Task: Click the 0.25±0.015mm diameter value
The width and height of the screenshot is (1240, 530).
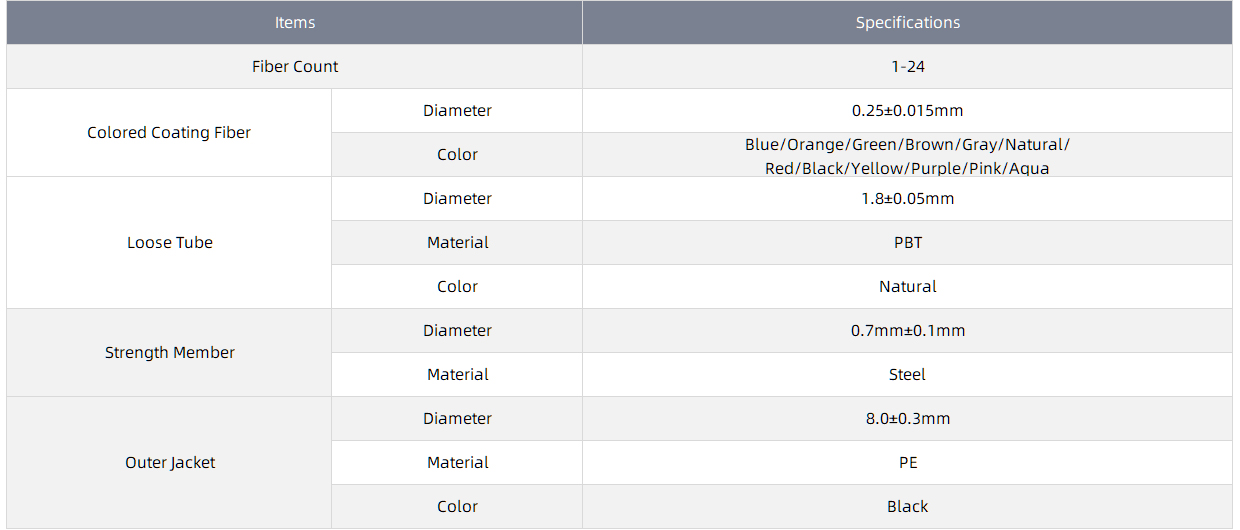Action: [x=908, y=110]
